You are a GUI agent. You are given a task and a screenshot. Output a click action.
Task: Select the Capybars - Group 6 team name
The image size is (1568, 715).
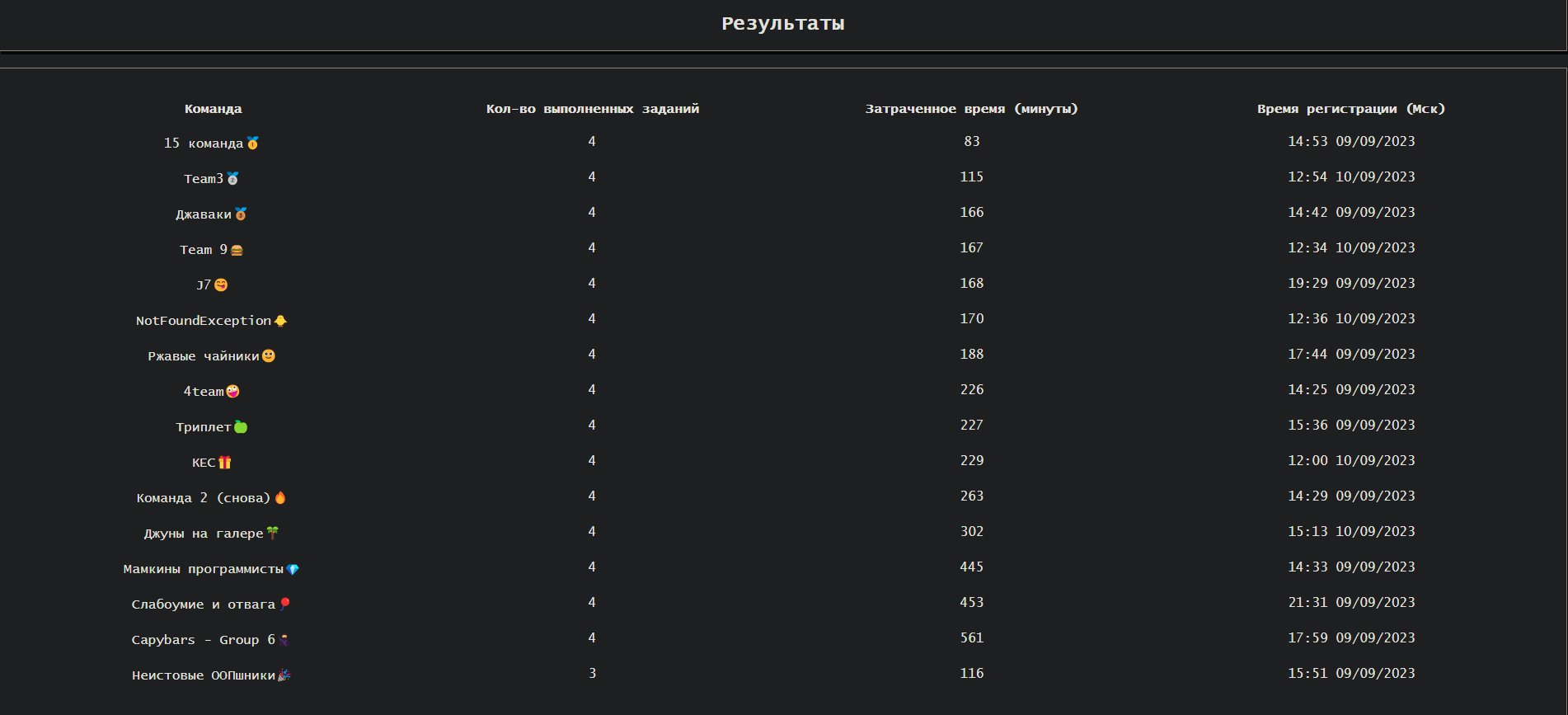[x=203, y=640]
